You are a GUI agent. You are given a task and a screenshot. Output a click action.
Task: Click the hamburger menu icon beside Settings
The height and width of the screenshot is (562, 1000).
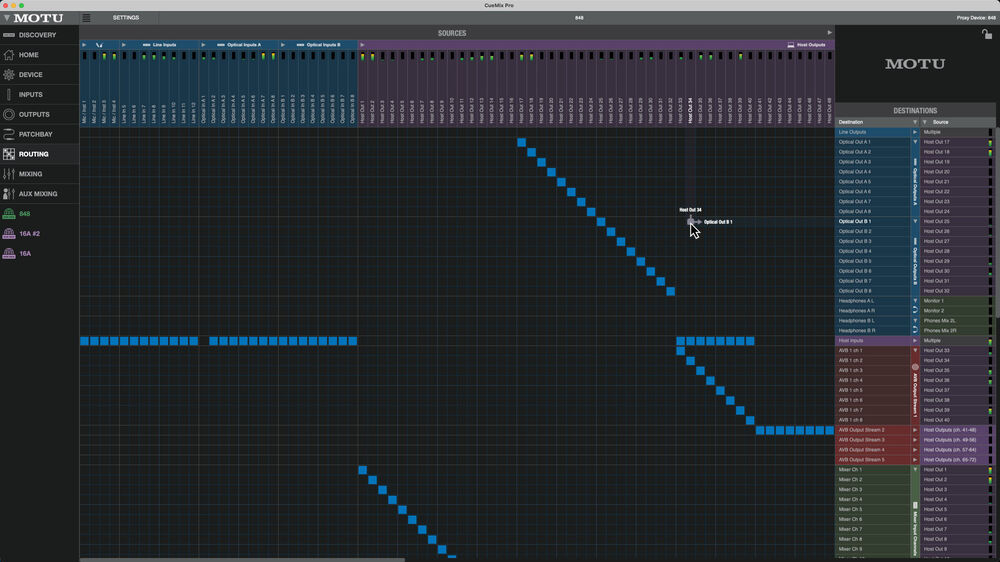87,18
